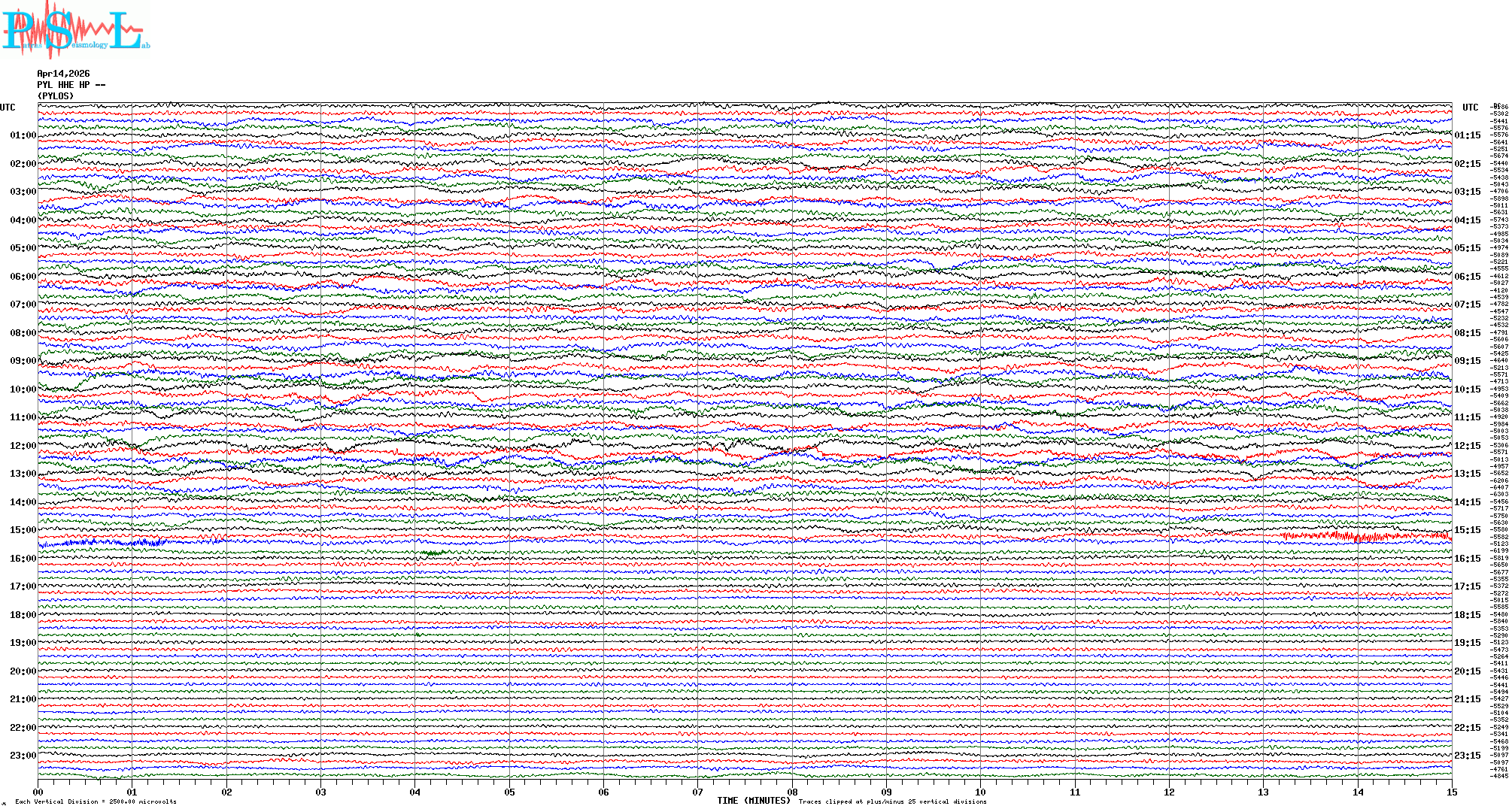This screenshot has width=1512, height=812.
Task: Click the right UTC axis header
Action: coord(1470,108)
